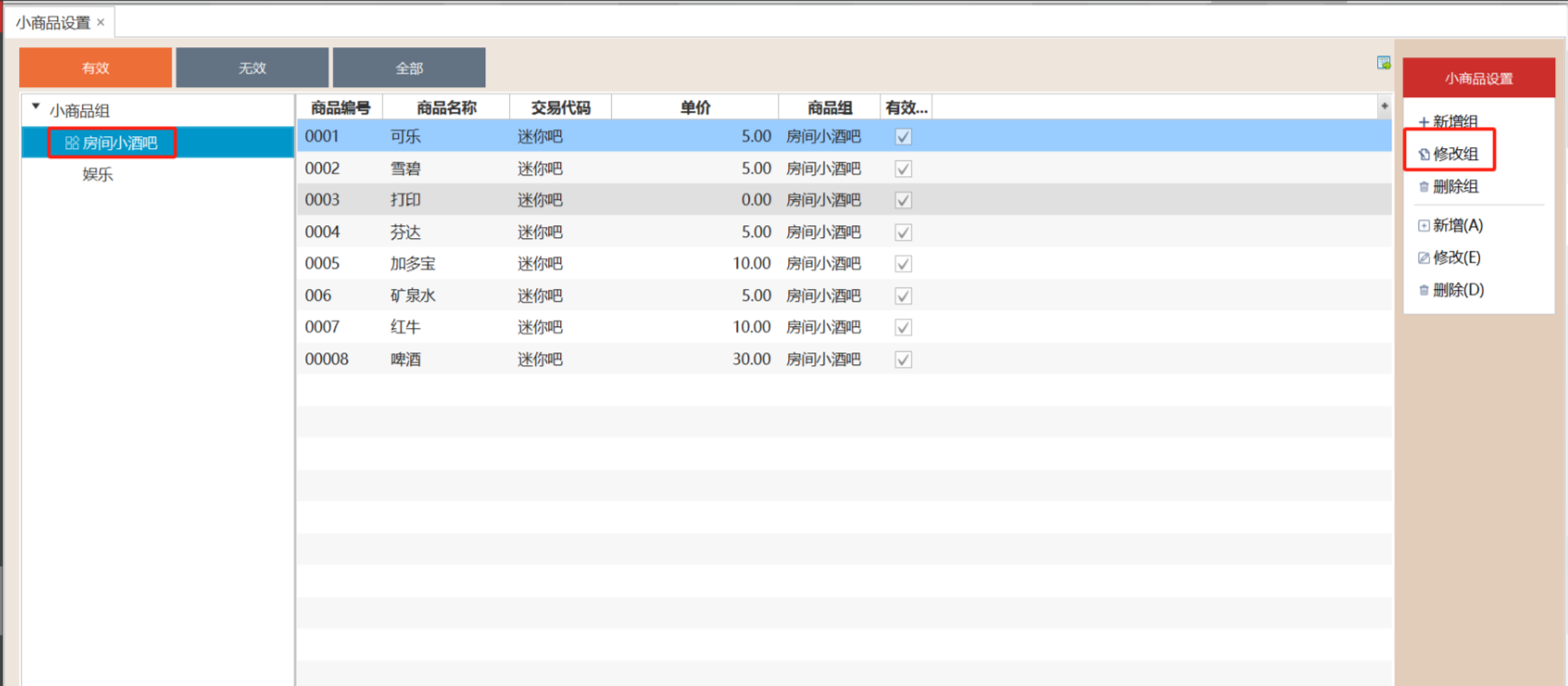The image size is (1568, 686).
Task: Click the red 小商品设置 panel button
Action: [1479, 79]
